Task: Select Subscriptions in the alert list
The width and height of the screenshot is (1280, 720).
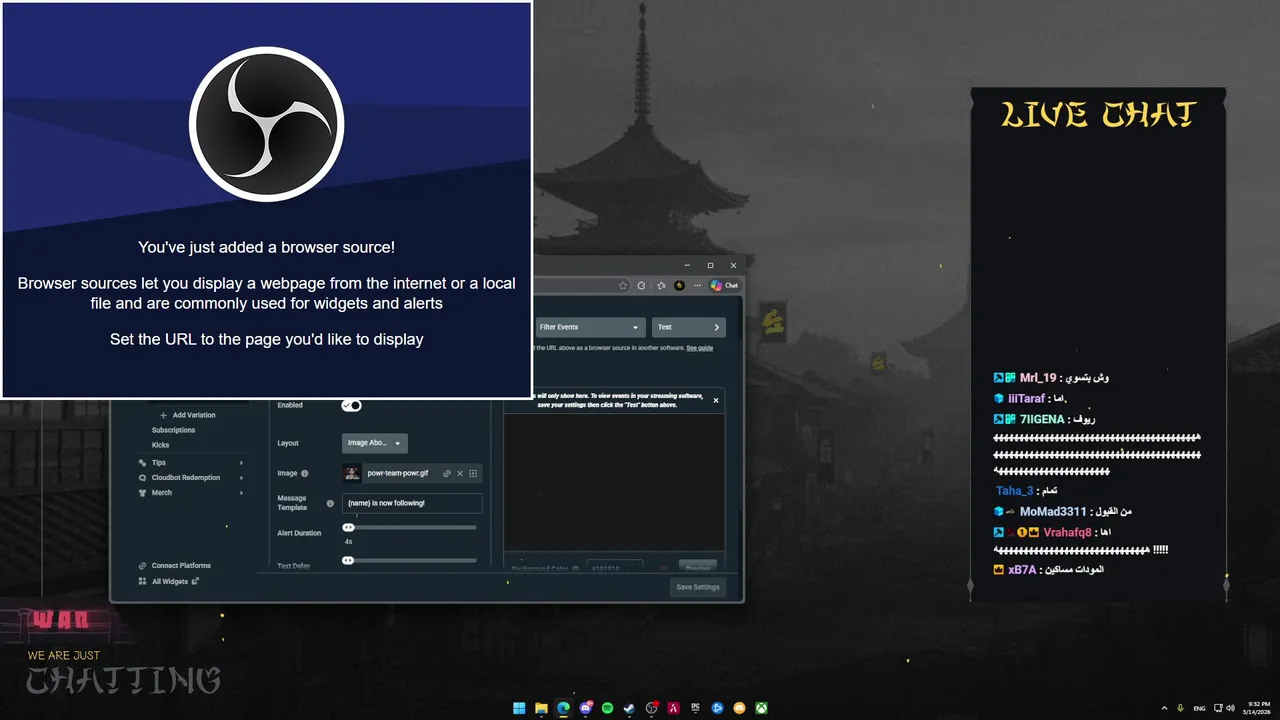Action: [173, 430]
